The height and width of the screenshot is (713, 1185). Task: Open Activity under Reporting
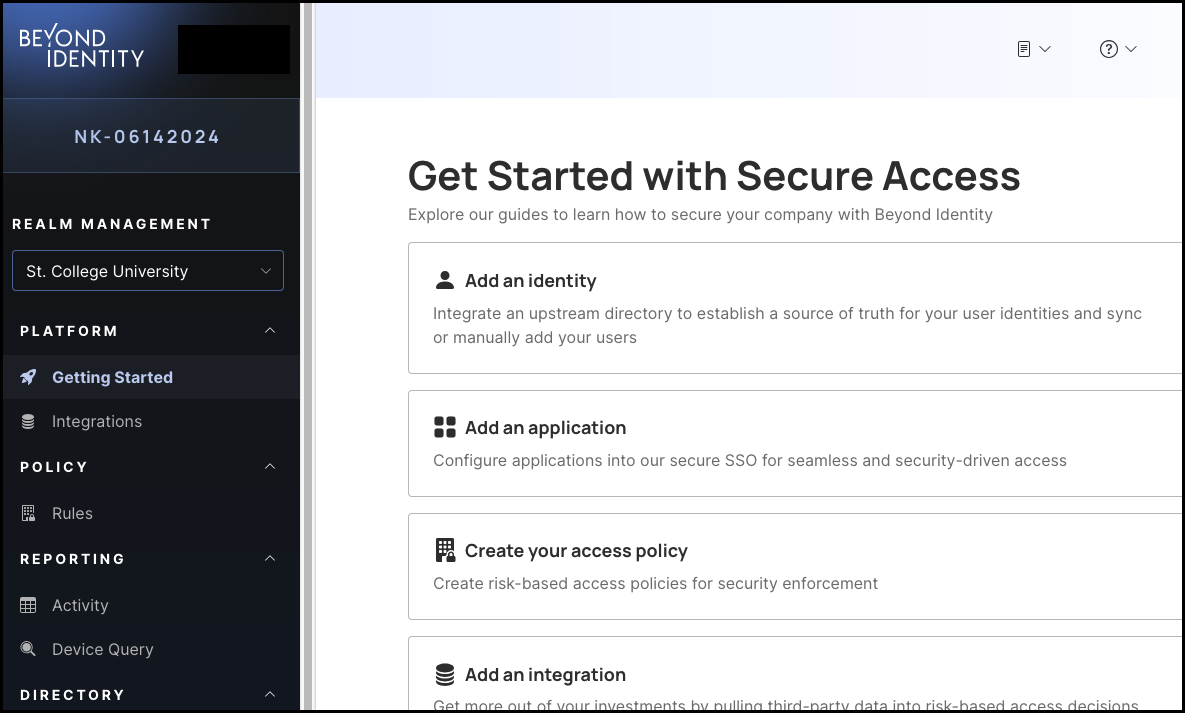(x=151, y=605)
